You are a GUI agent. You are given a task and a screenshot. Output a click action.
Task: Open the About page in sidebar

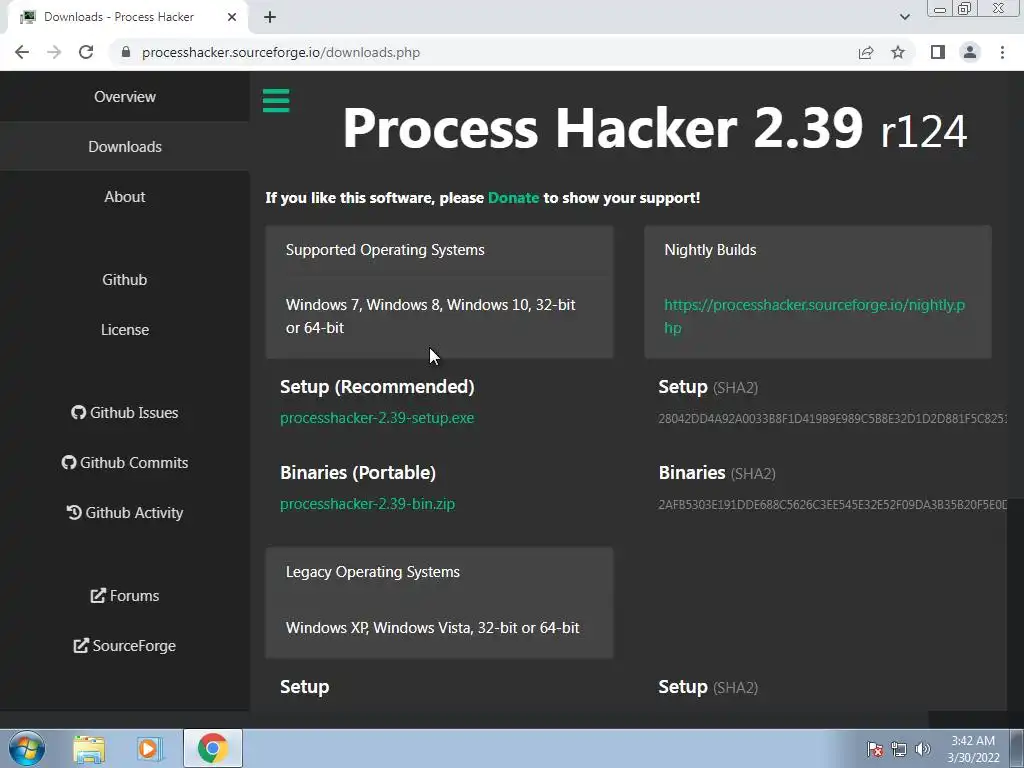click(x=125, y=197)
